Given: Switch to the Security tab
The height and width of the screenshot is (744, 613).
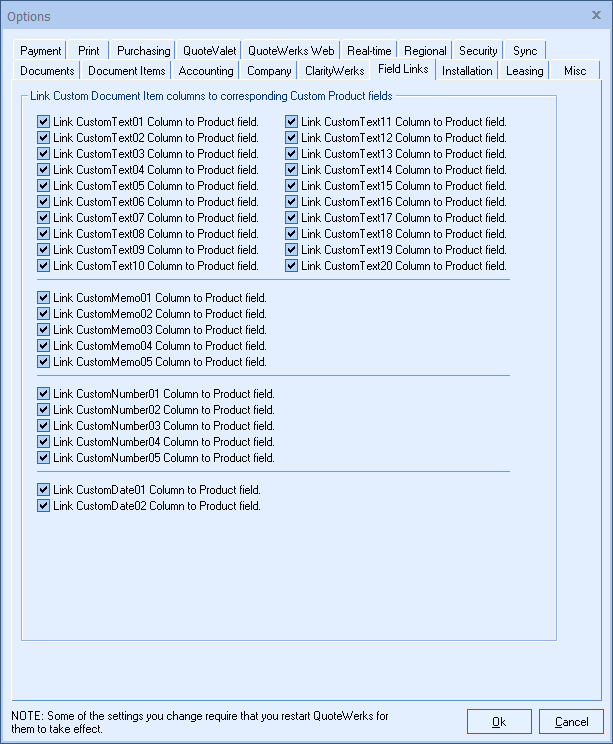Looking at the screenshot, I should 478,51.
